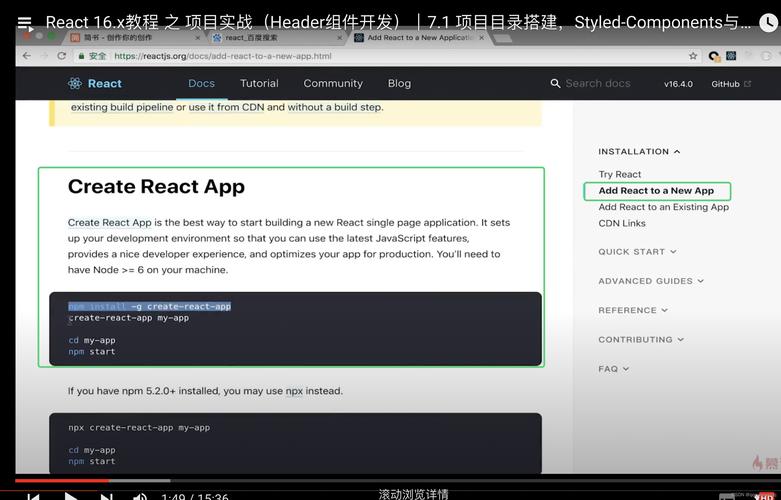Click the React brand text
This screenshot has width=781, height=500.
[x=105, y=84]
